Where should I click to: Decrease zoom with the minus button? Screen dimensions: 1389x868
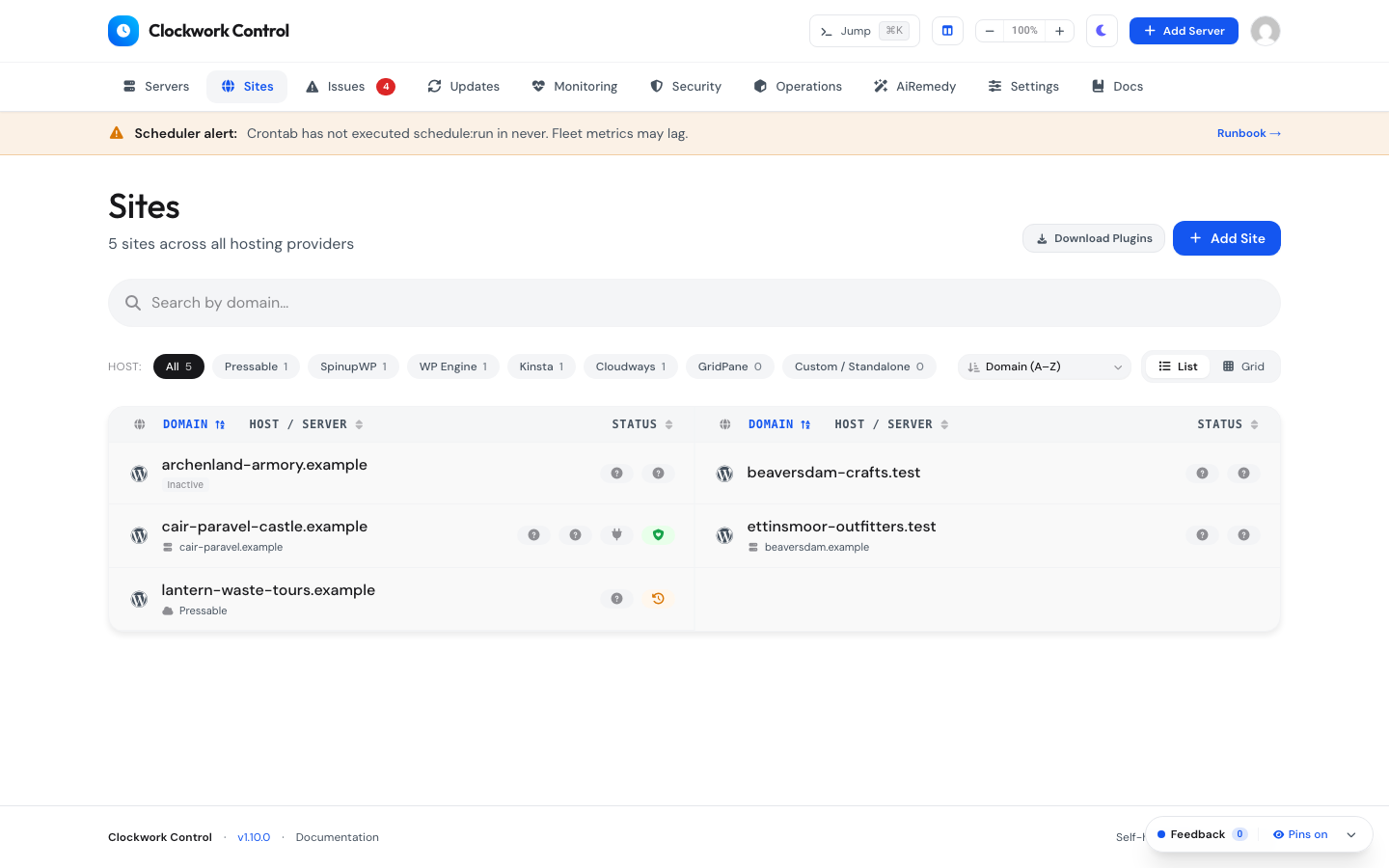(x=990, y=31)
